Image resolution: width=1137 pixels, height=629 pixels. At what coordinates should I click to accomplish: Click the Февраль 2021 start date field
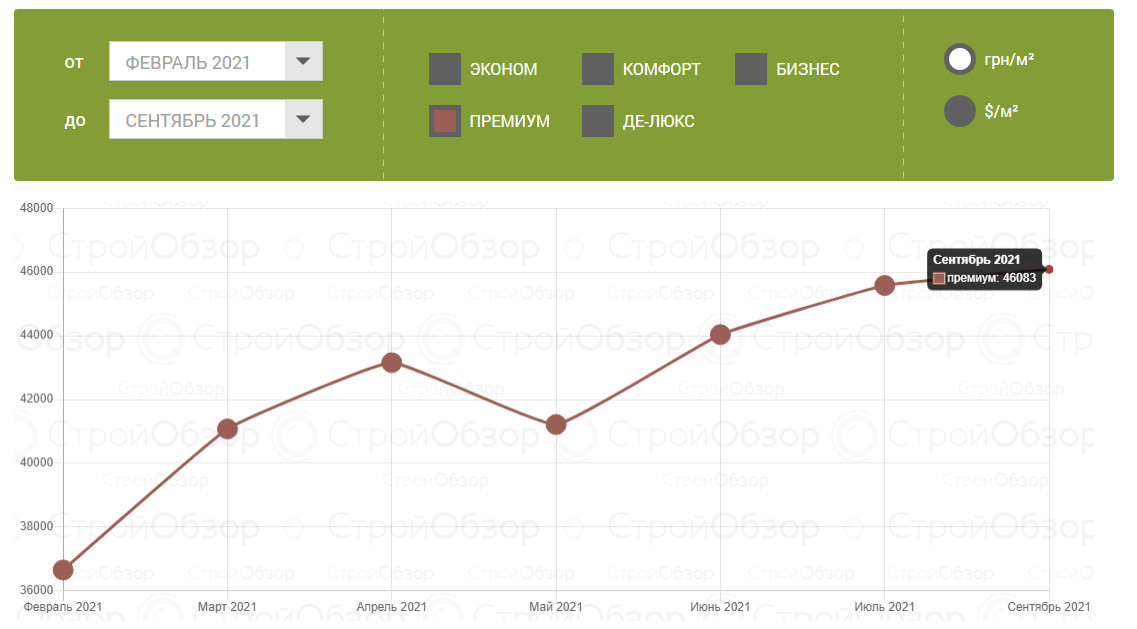tap(197, 62)
